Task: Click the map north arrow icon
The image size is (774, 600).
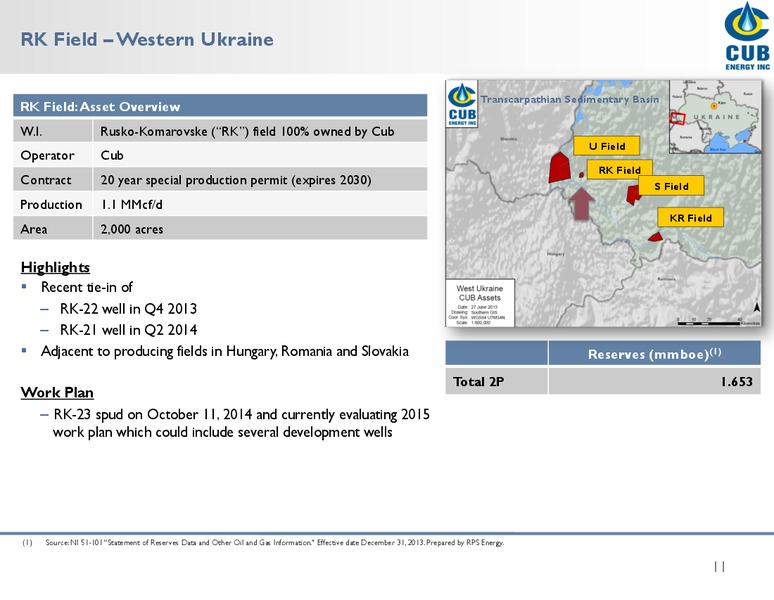Action: (x=756, y=306)
